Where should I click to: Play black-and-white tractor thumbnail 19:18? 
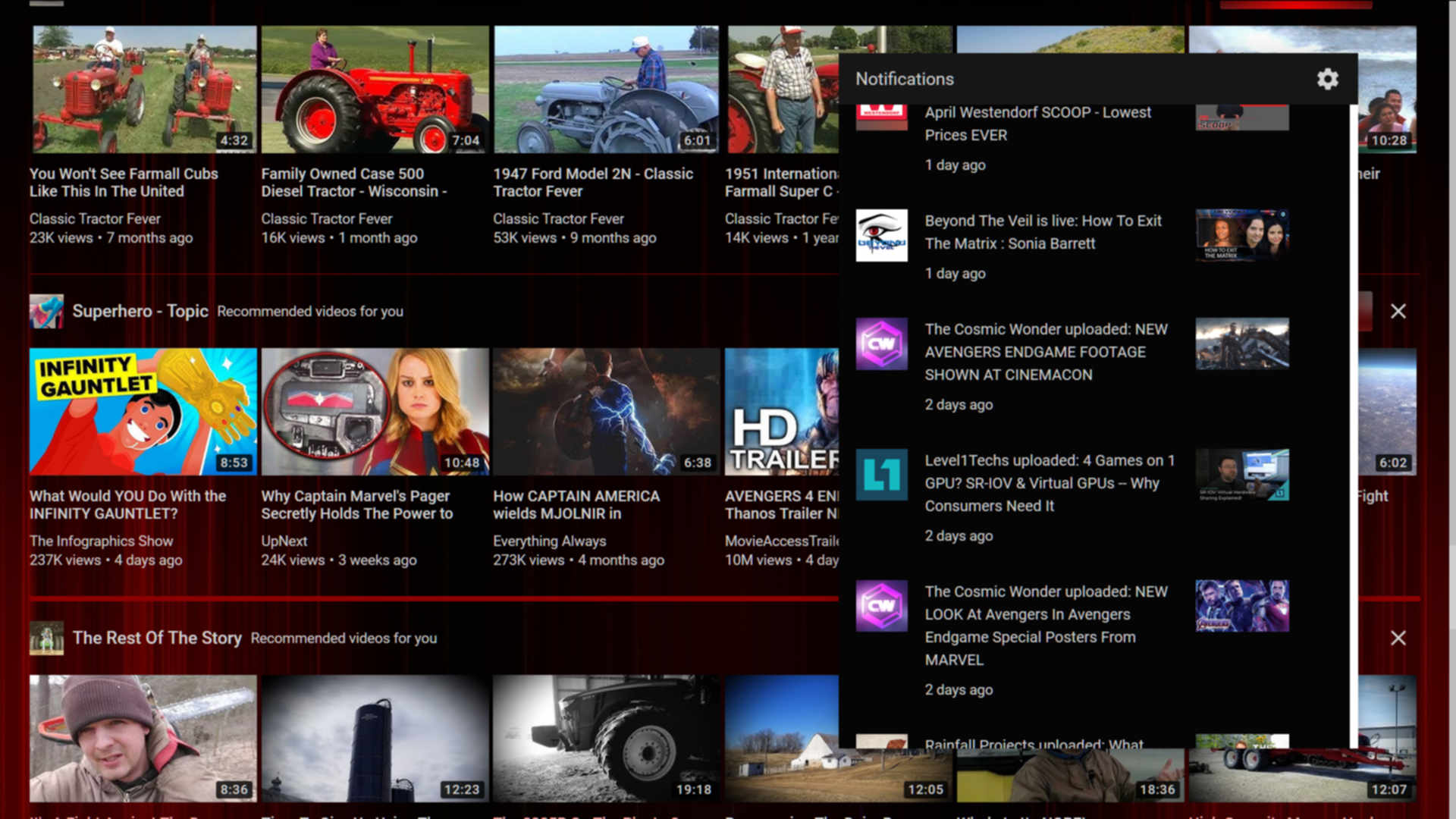(x=606, y=739)
